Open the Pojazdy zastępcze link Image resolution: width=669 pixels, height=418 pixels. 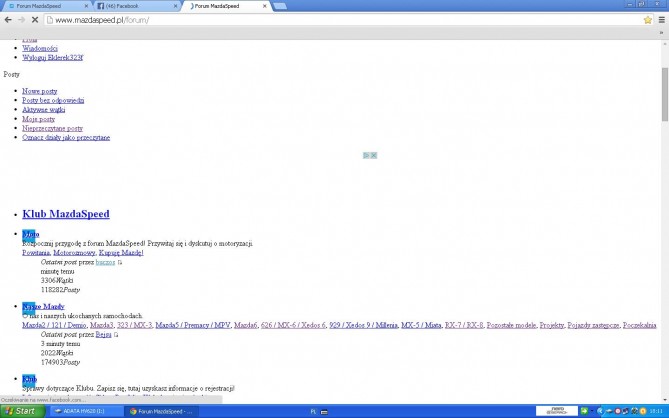click(593, 325)
